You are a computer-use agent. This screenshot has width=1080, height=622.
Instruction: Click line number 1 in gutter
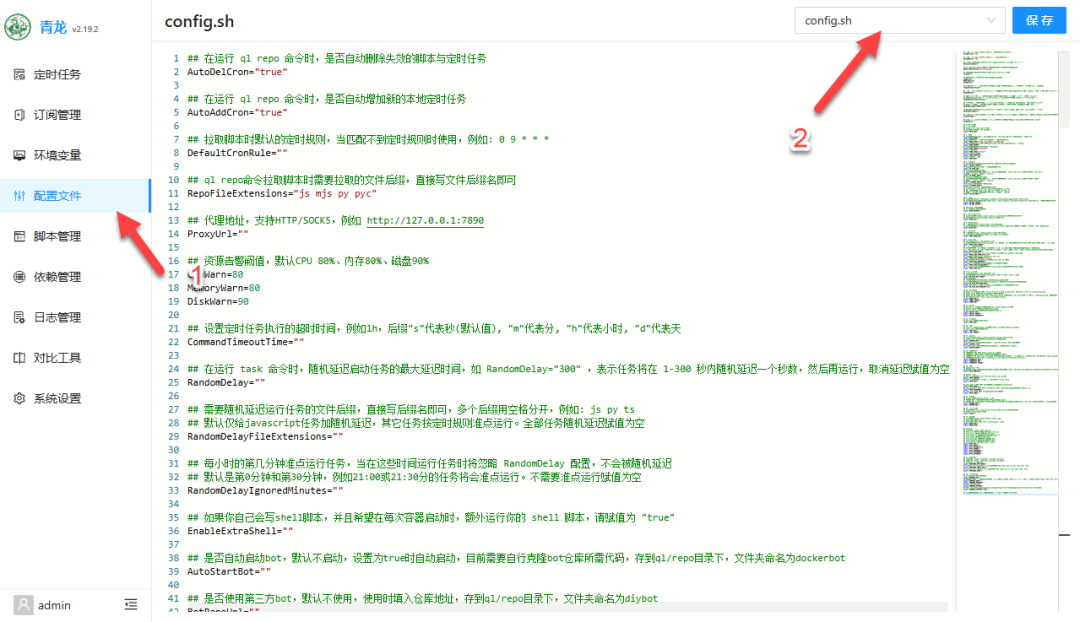click(x=176, y=59)
